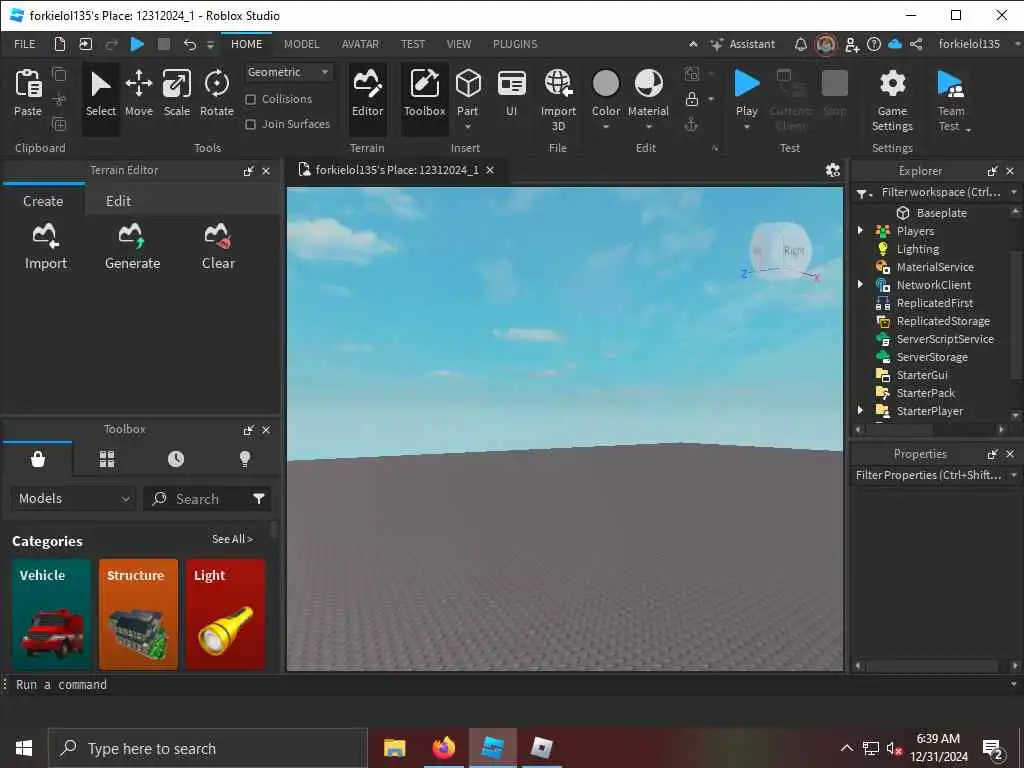Open the Material dropdown arrow
Image resolution: width=1024 pixels, height=768 pixels.
(648, 127)
